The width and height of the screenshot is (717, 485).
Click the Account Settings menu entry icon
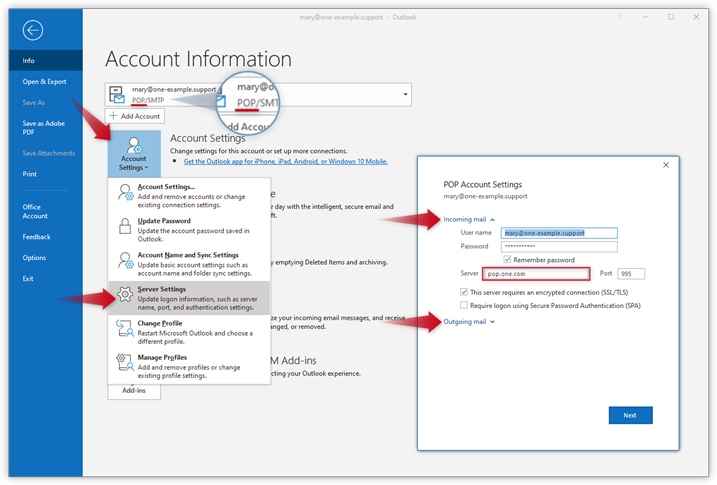[125, 192]
